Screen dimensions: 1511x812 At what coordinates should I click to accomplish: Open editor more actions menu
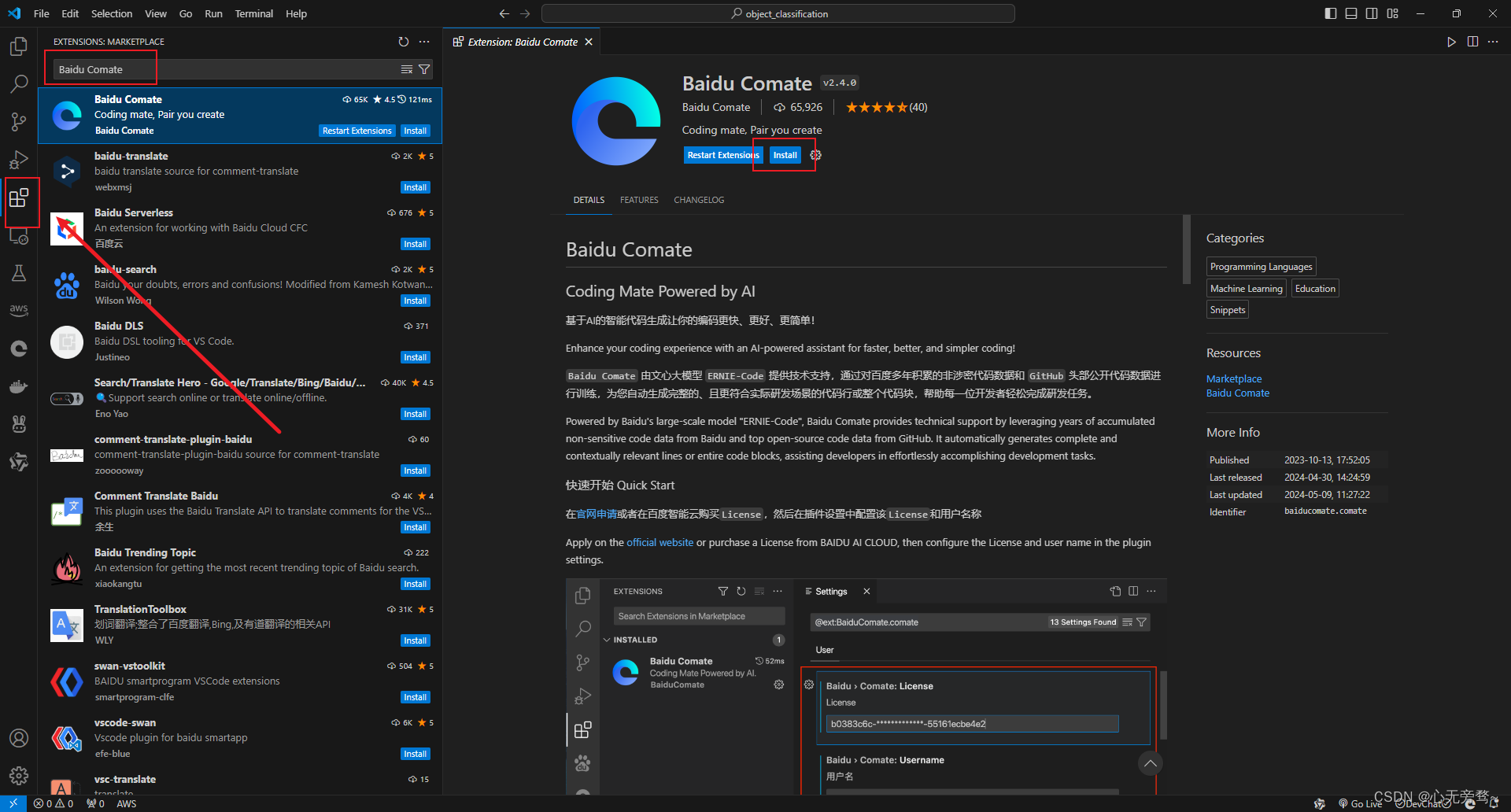coord(1493,42)
